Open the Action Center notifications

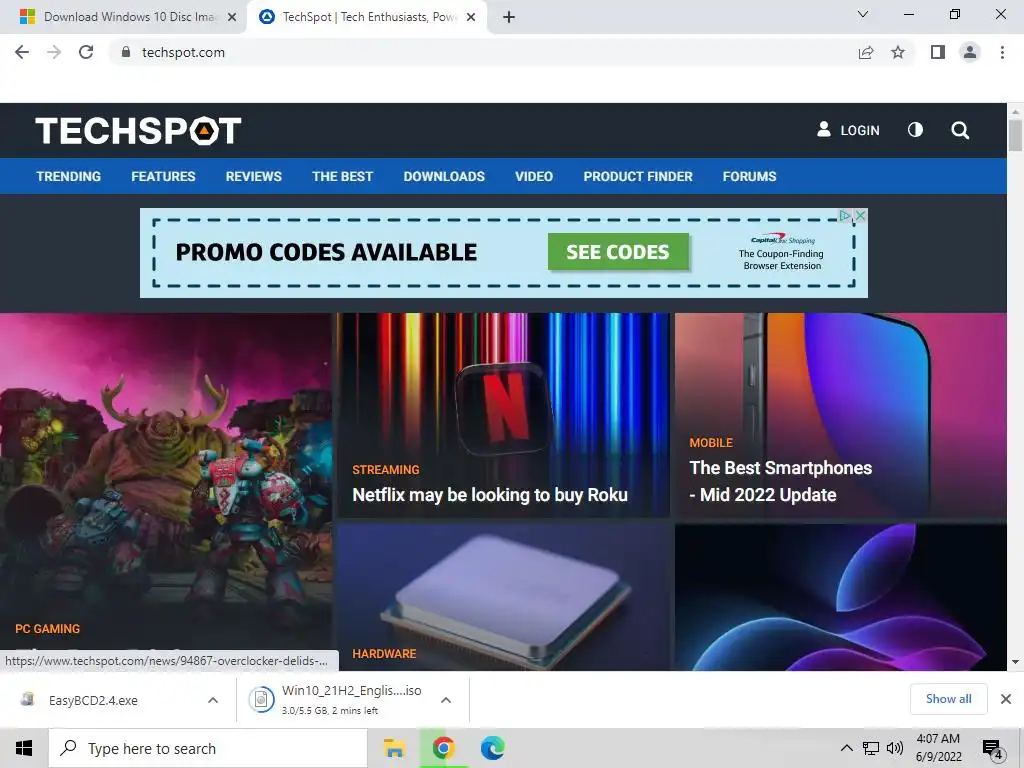pos(993,749)
